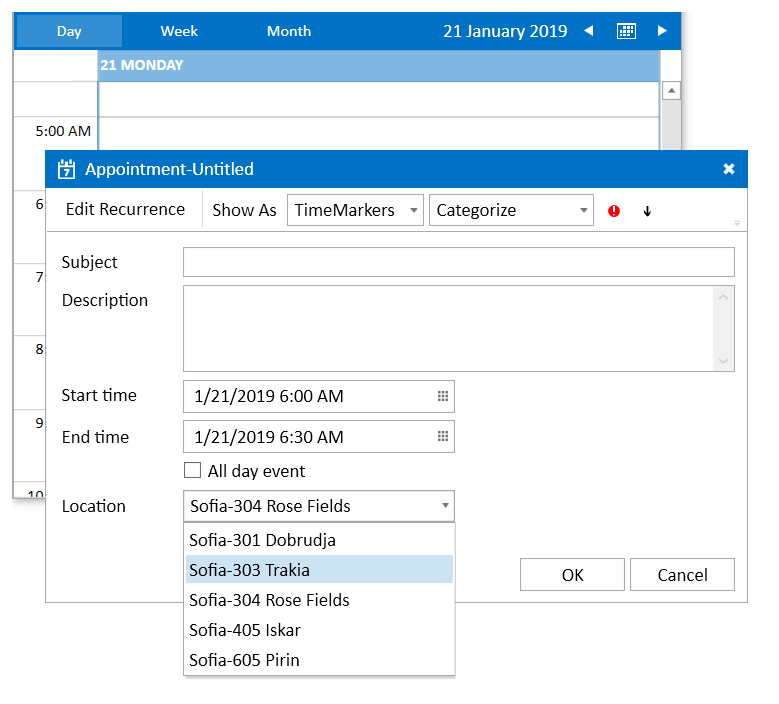The image size is (779, 704).
Task: Click the 5:00 AM time slot
Action: click(379, 134)
